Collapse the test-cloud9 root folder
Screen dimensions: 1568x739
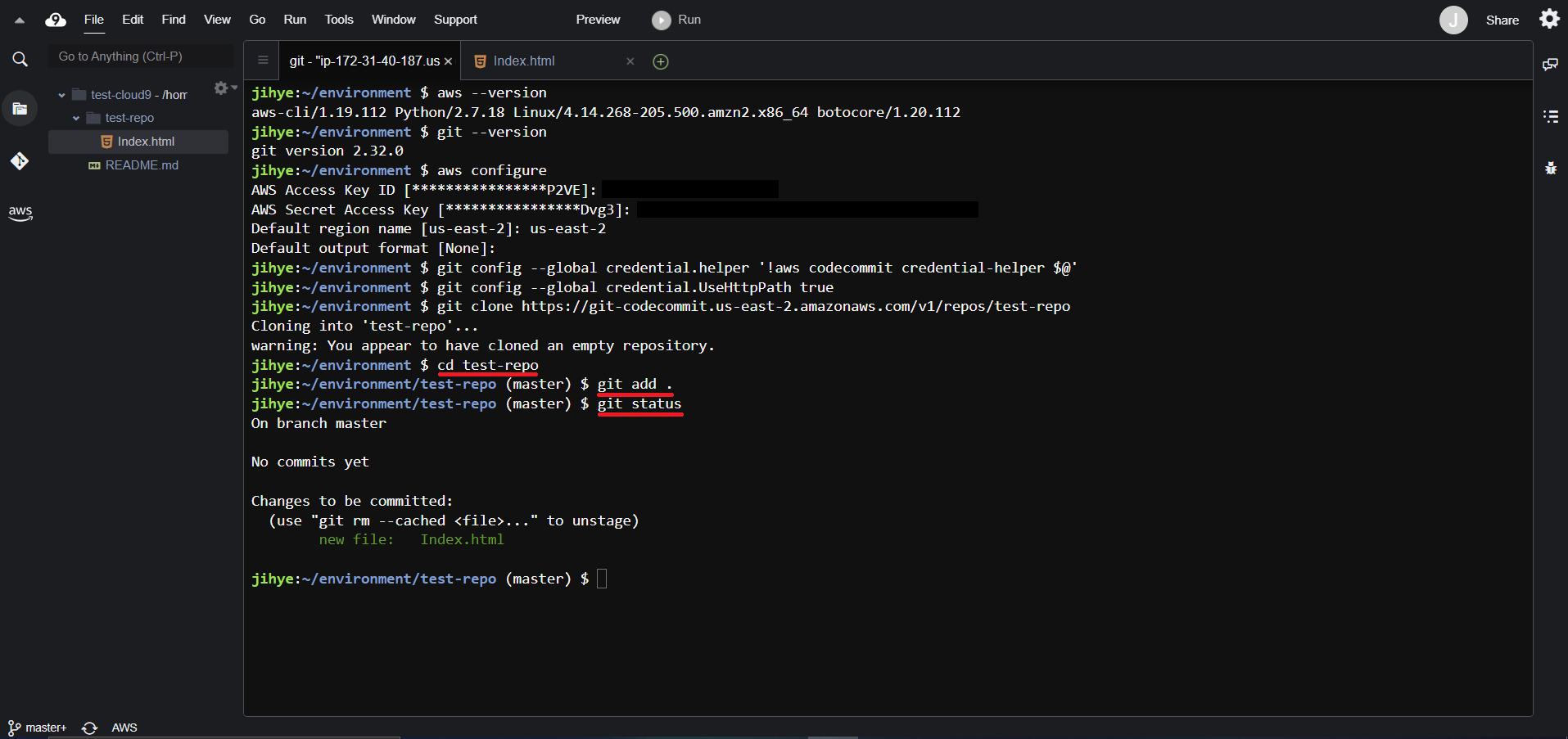pos(61,95)
